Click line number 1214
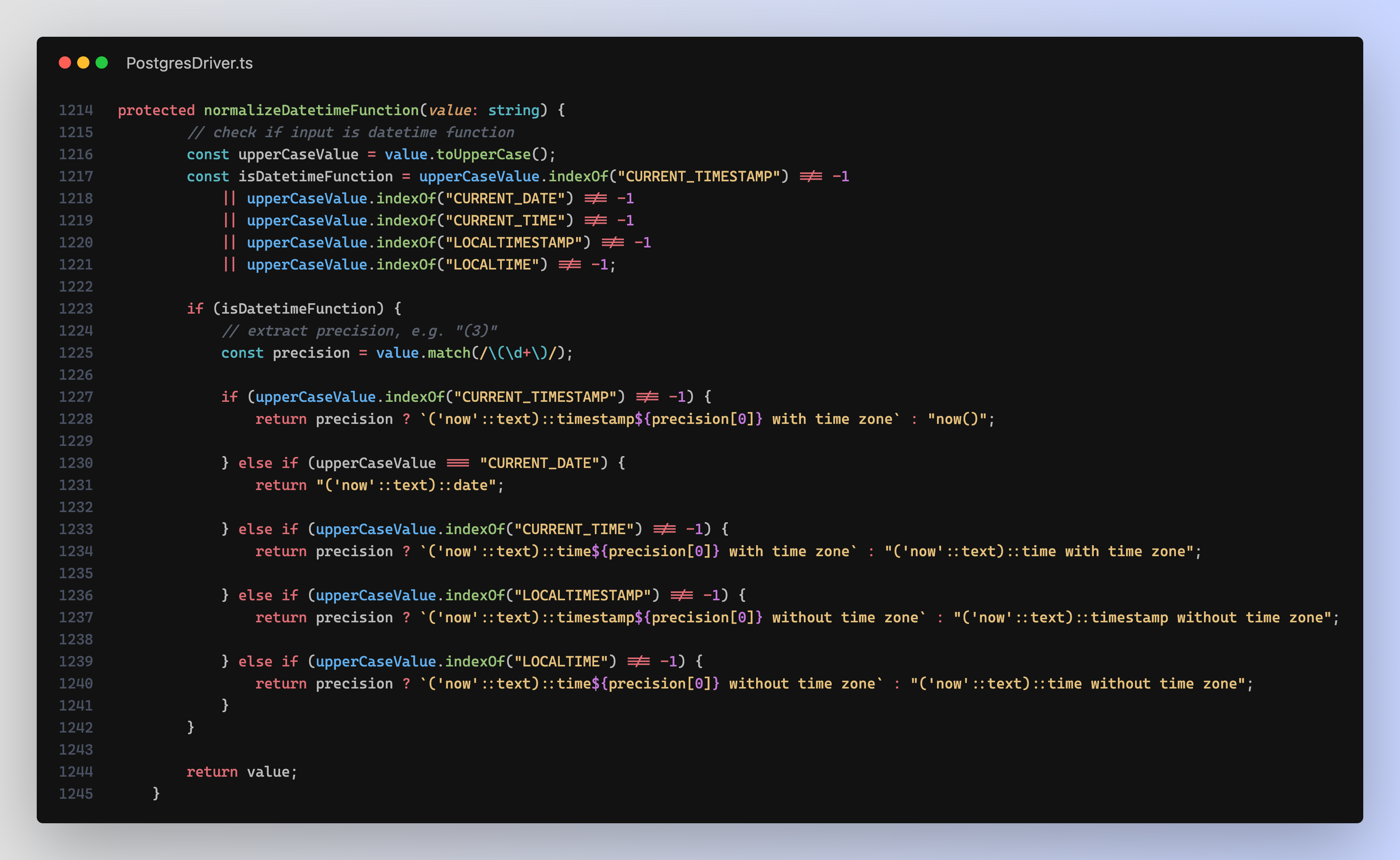This screenshot has height=860, width=1400. pos(76,110)
